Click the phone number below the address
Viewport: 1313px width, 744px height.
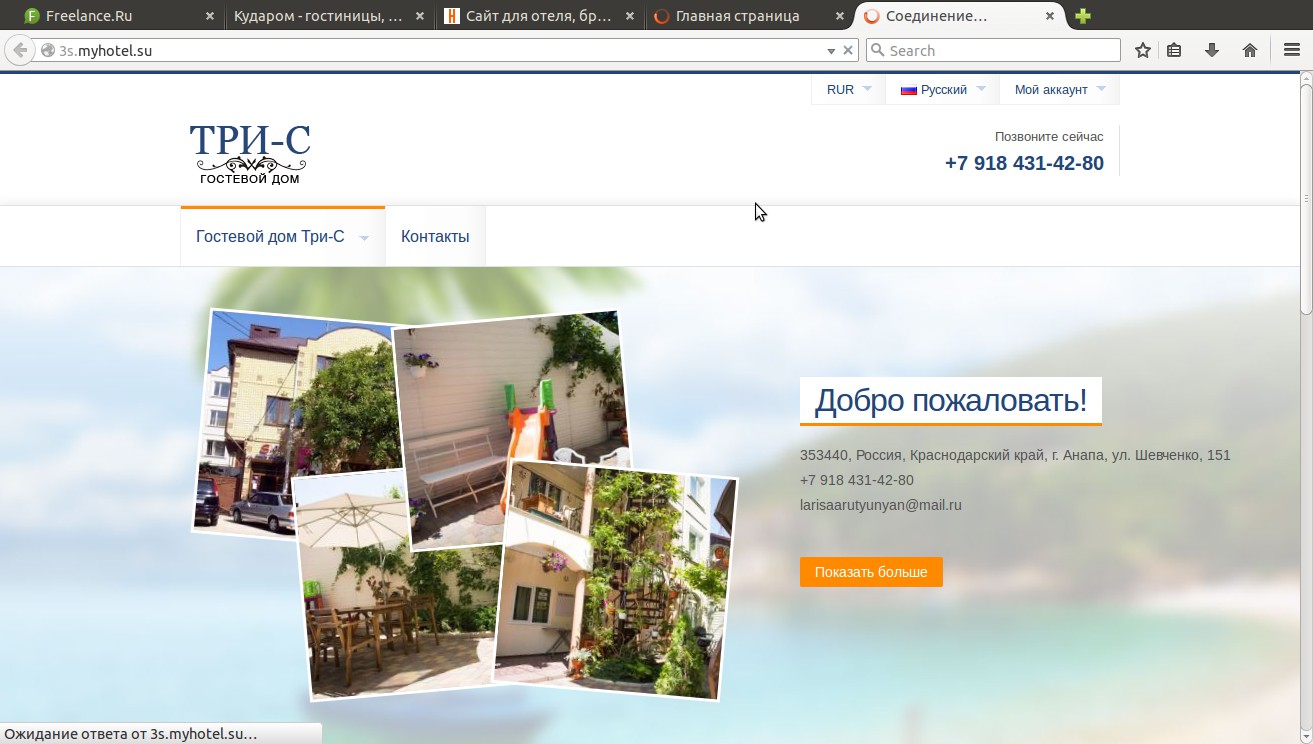coord(857,480)
